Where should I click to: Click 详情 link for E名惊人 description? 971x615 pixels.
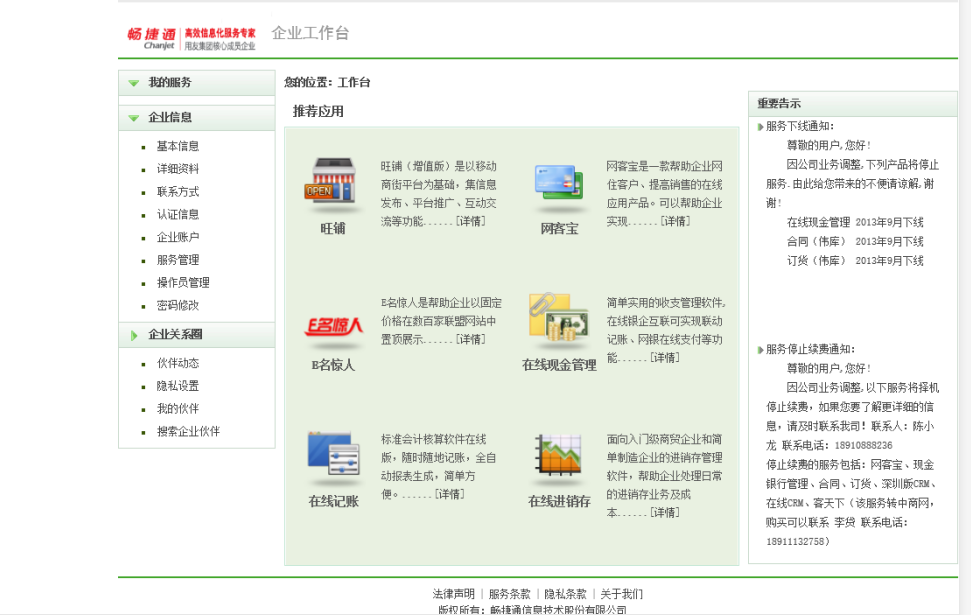pos(471,339)
